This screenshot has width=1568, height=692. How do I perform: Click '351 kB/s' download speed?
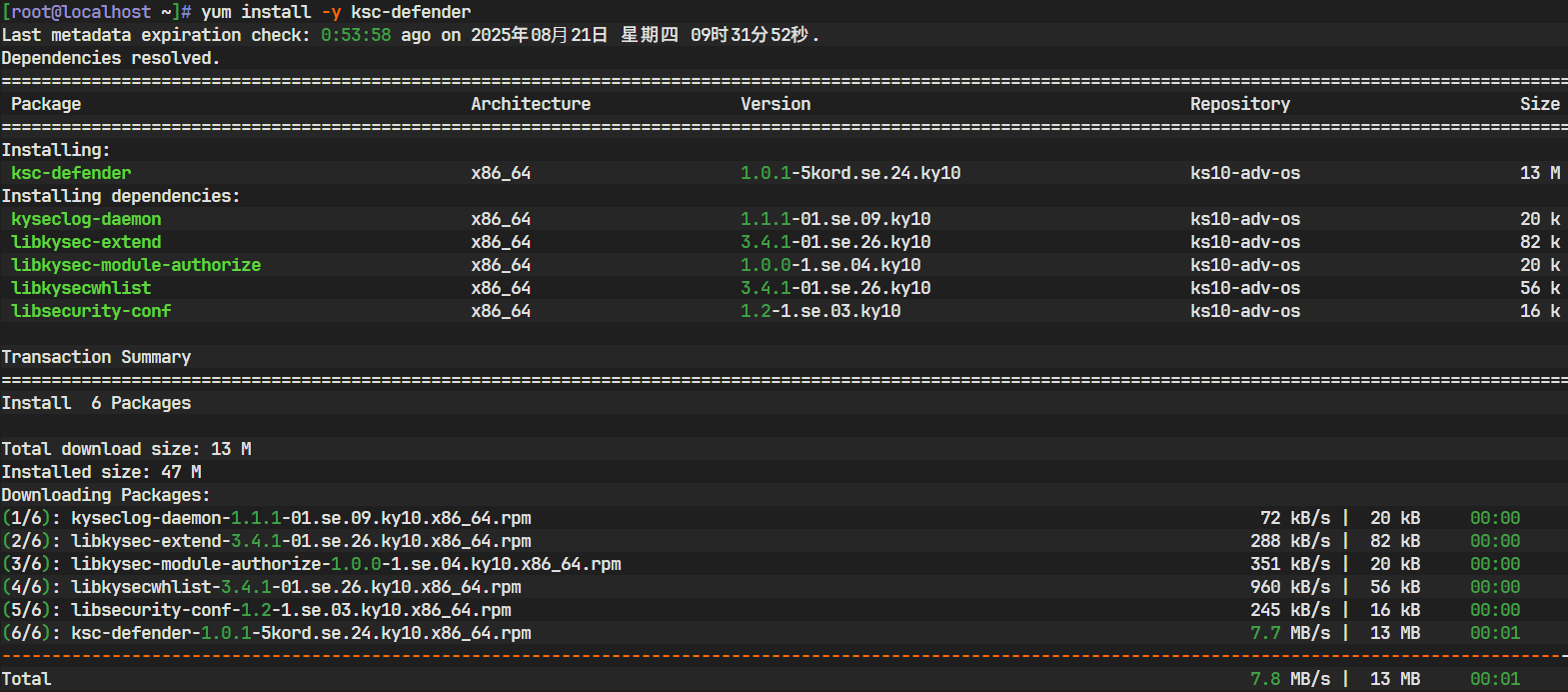pyautogui.click(x=1290, y=564)
